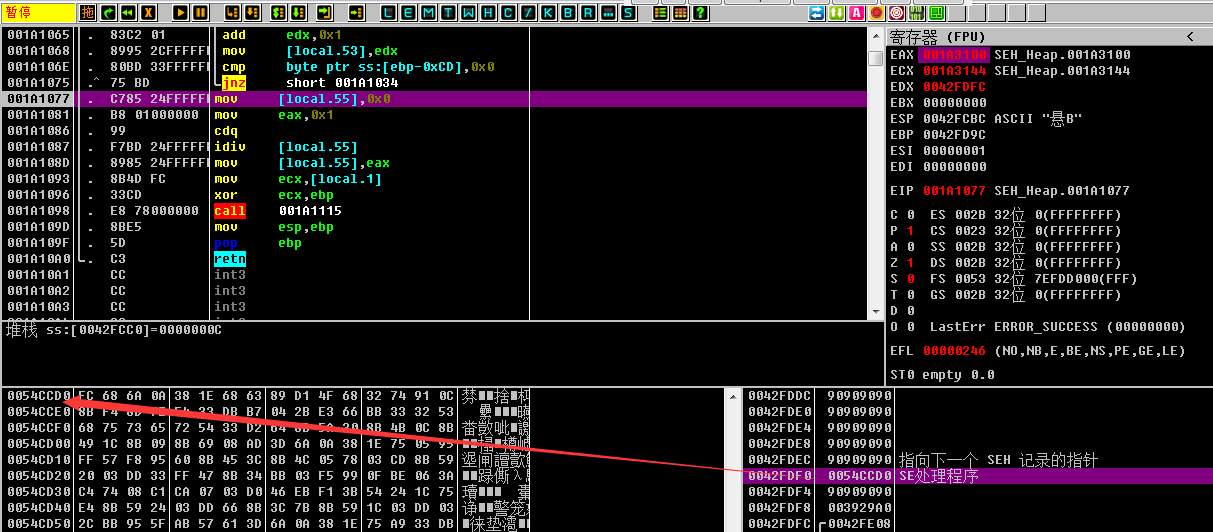Open Executable modules via E icon
Screen dimensions: 1213x532
pyautogui.click(x=409, y=13)
